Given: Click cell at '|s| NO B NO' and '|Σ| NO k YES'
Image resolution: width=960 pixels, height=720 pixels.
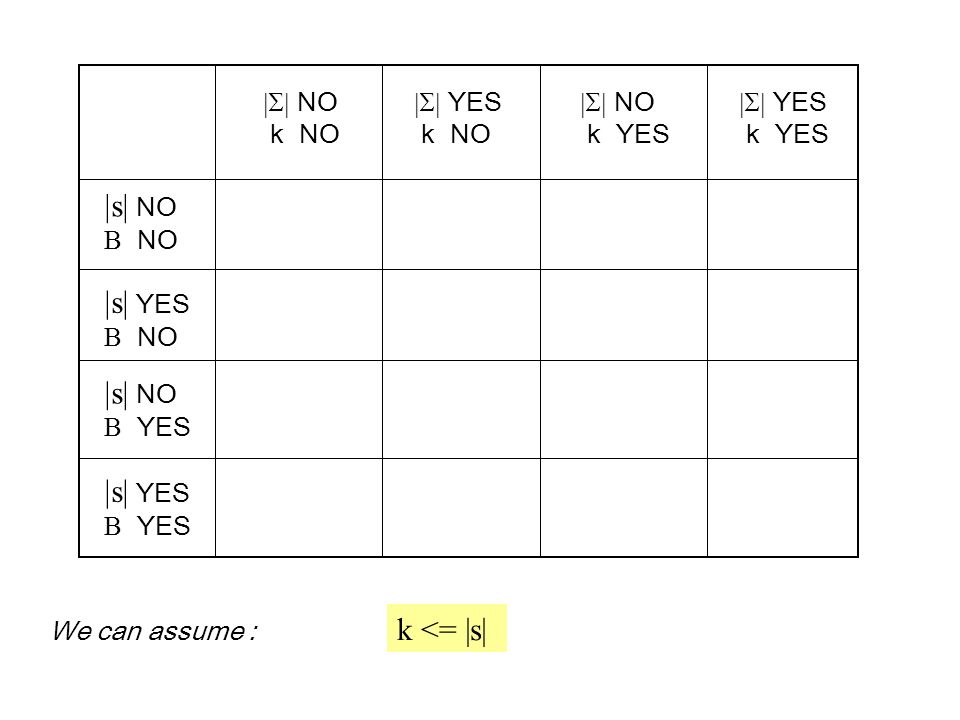Looking at the screenshot, I should coord(624,224).
